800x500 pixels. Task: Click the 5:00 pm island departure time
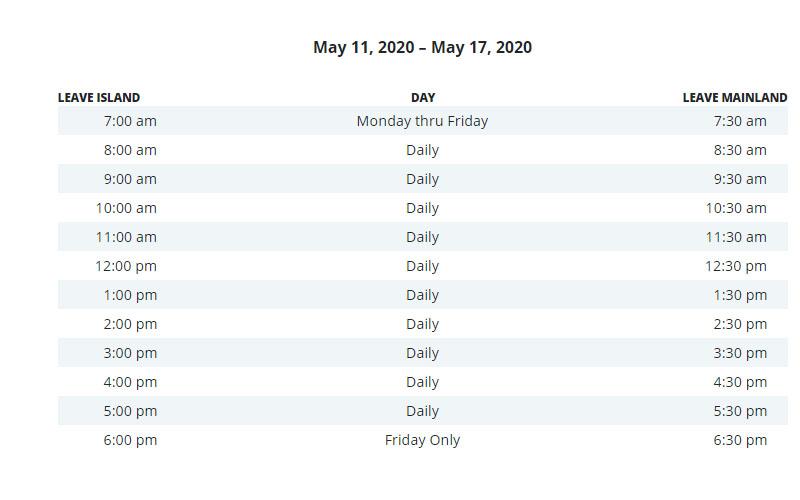[130, 412]
